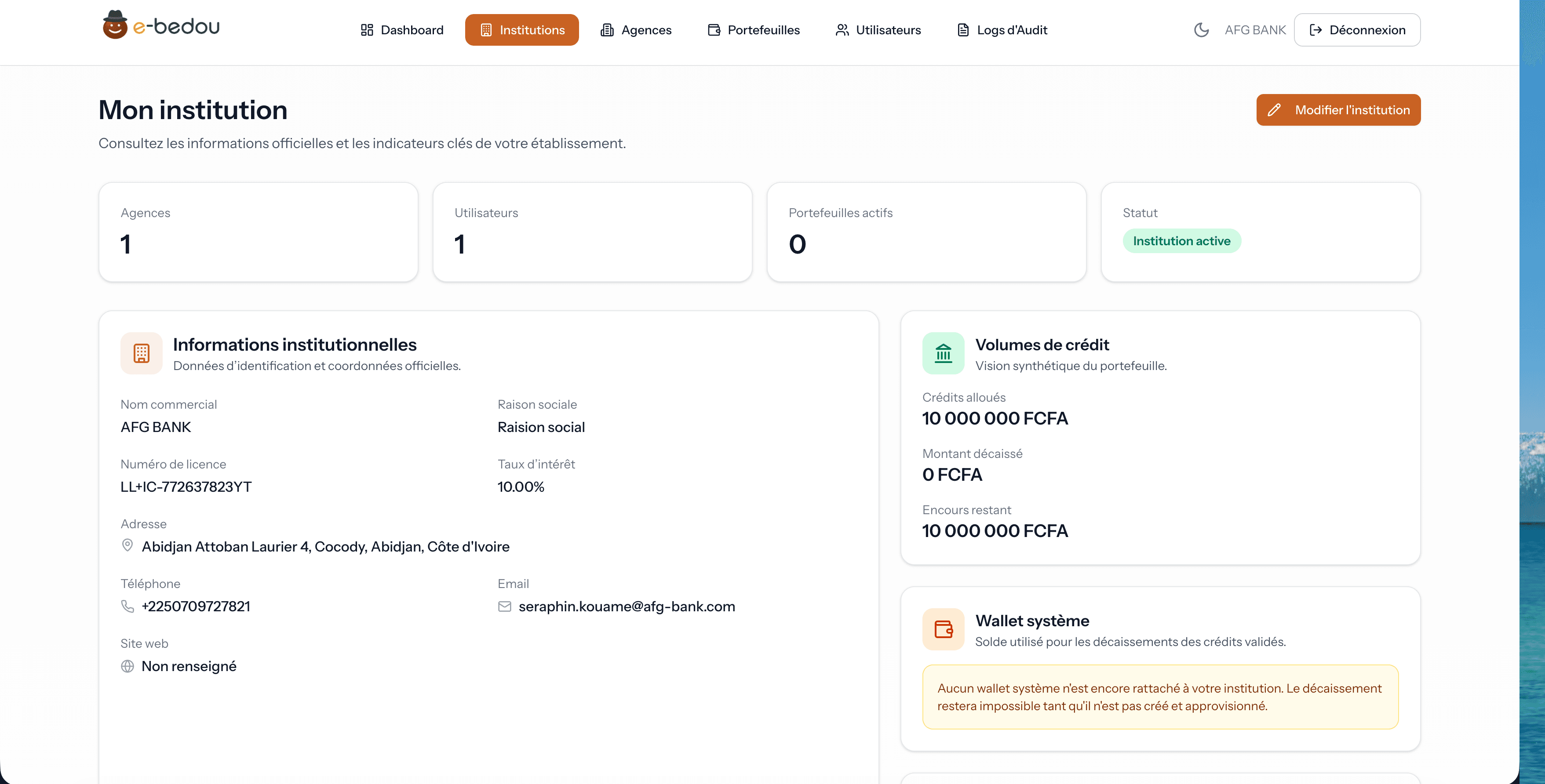Open the Dashboard tab

coord(402,30)
